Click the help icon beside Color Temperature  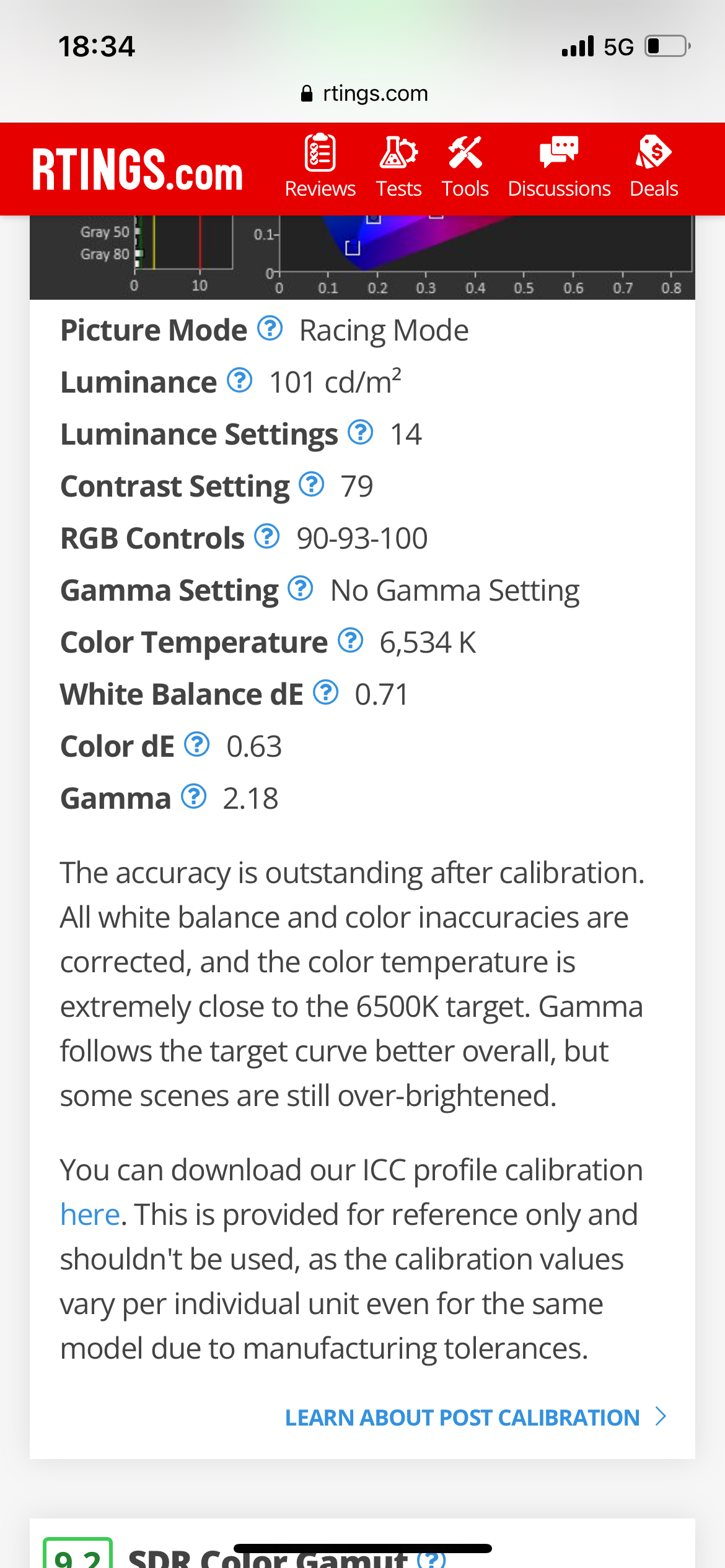[350, 640]
